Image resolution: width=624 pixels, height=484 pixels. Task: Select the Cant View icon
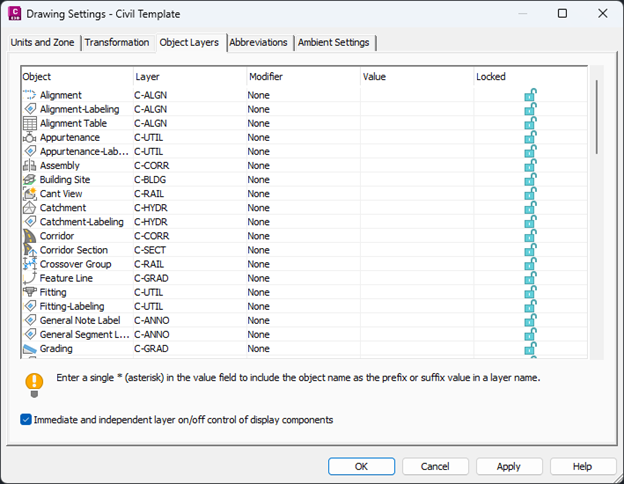[29, 194]
